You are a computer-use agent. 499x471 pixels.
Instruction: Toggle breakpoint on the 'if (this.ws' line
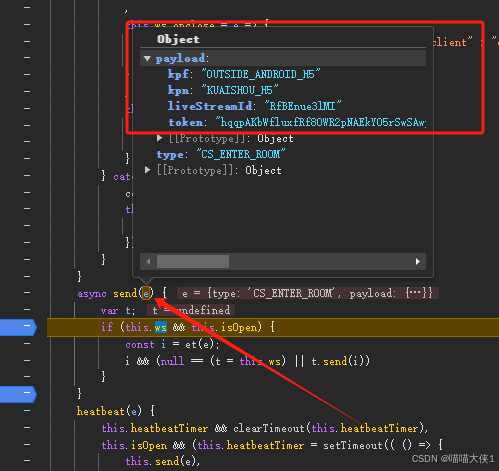(19, 327)
